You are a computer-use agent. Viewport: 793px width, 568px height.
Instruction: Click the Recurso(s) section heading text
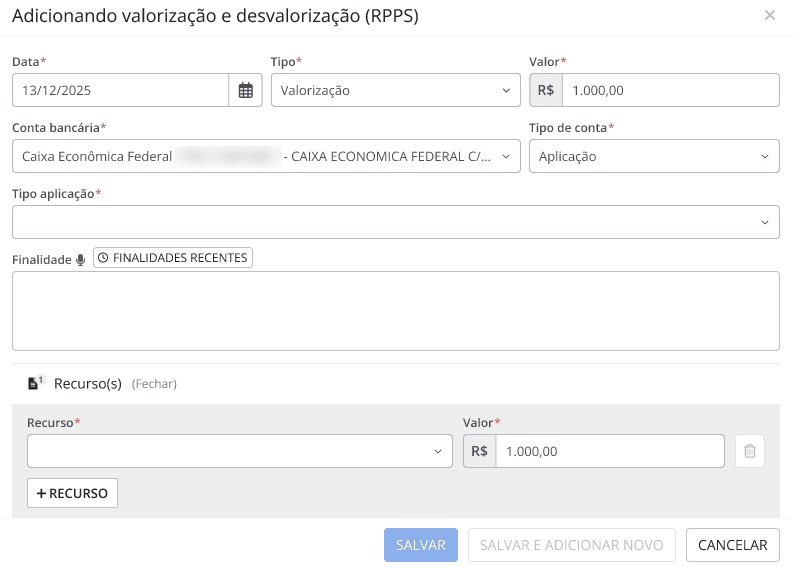coord(88,384)
